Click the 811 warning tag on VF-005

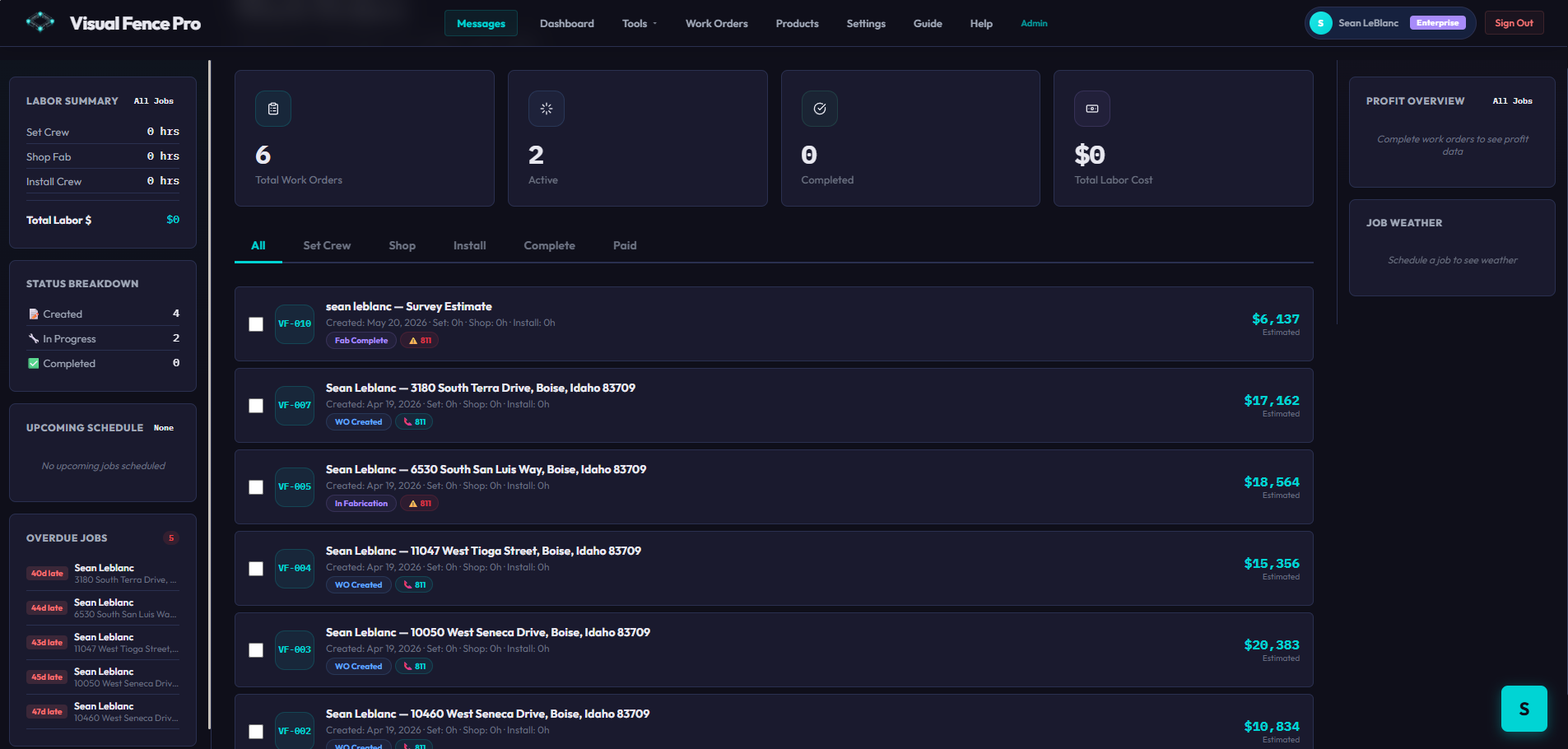420,504
